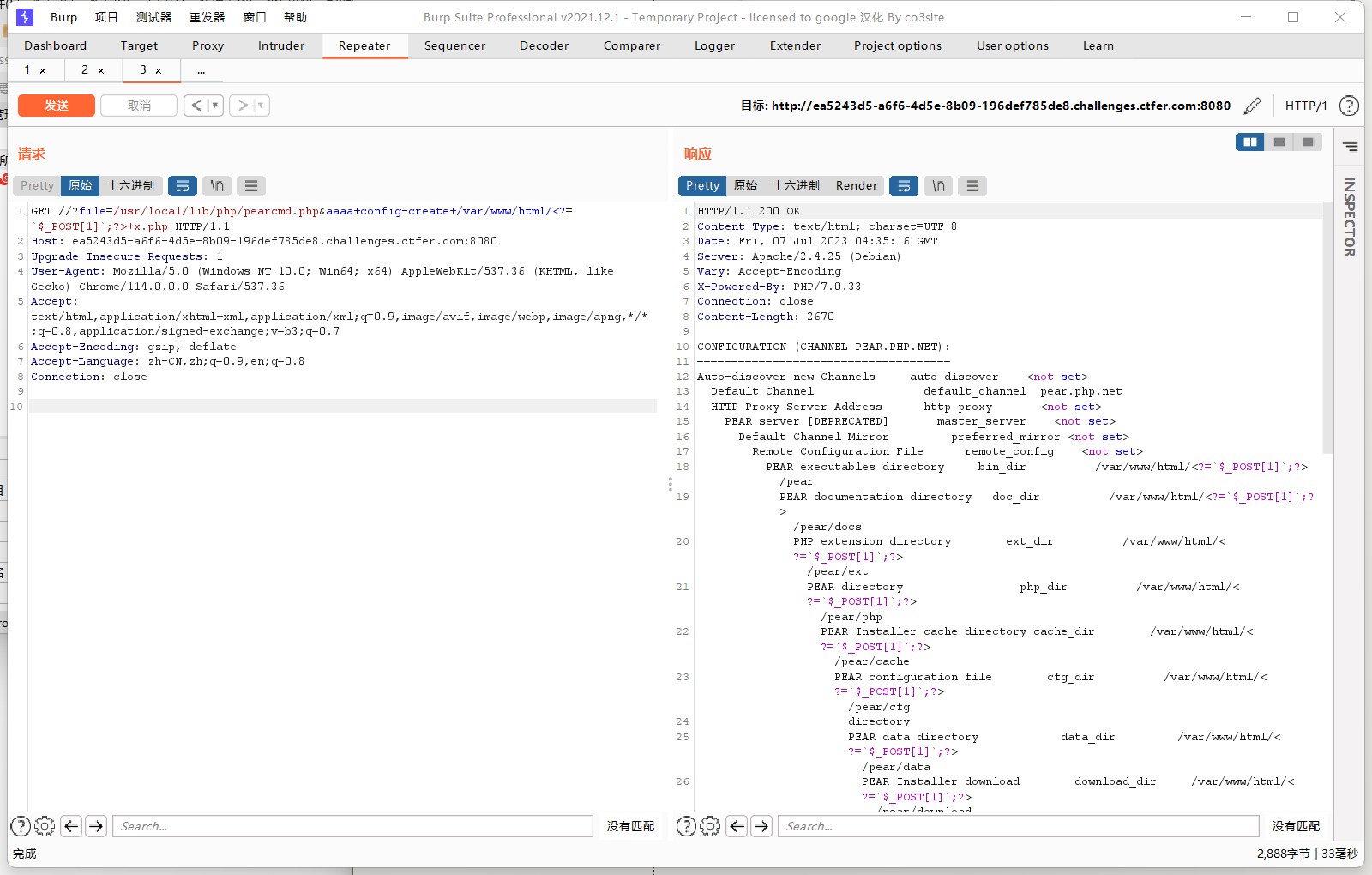Add new Repeater tab via ellipsis
Screen dimensions: 1372x875
202,71
